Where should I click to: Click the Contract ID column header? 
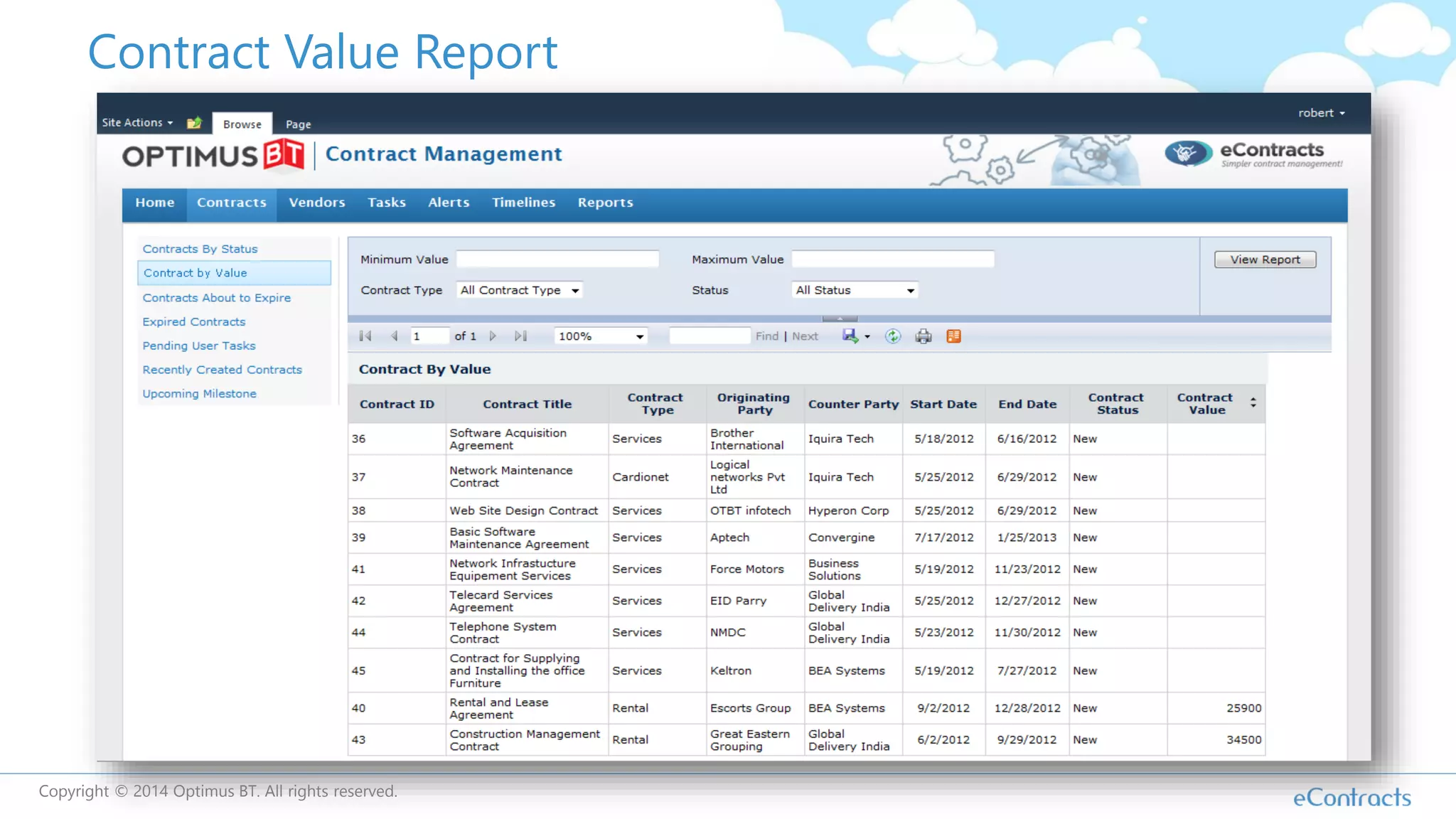point(397,404)
